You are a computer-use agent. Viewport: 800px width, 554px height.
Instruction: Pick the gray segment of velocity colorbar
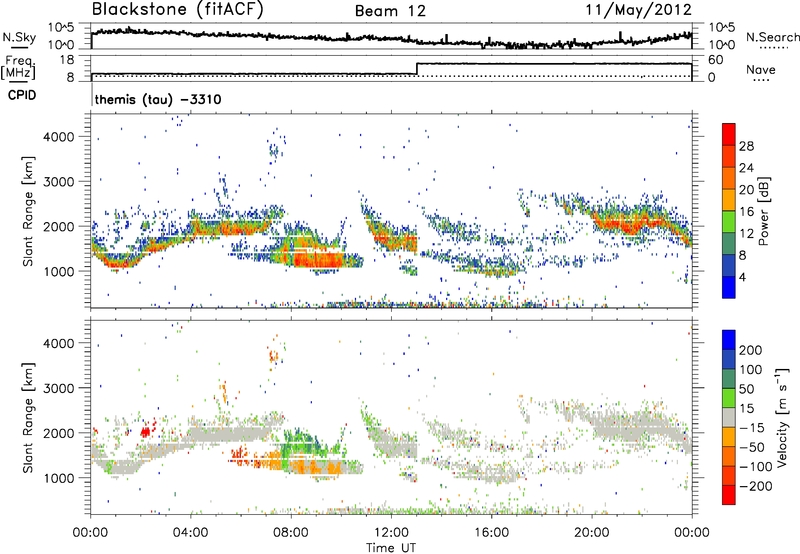(x=729, y=417)
